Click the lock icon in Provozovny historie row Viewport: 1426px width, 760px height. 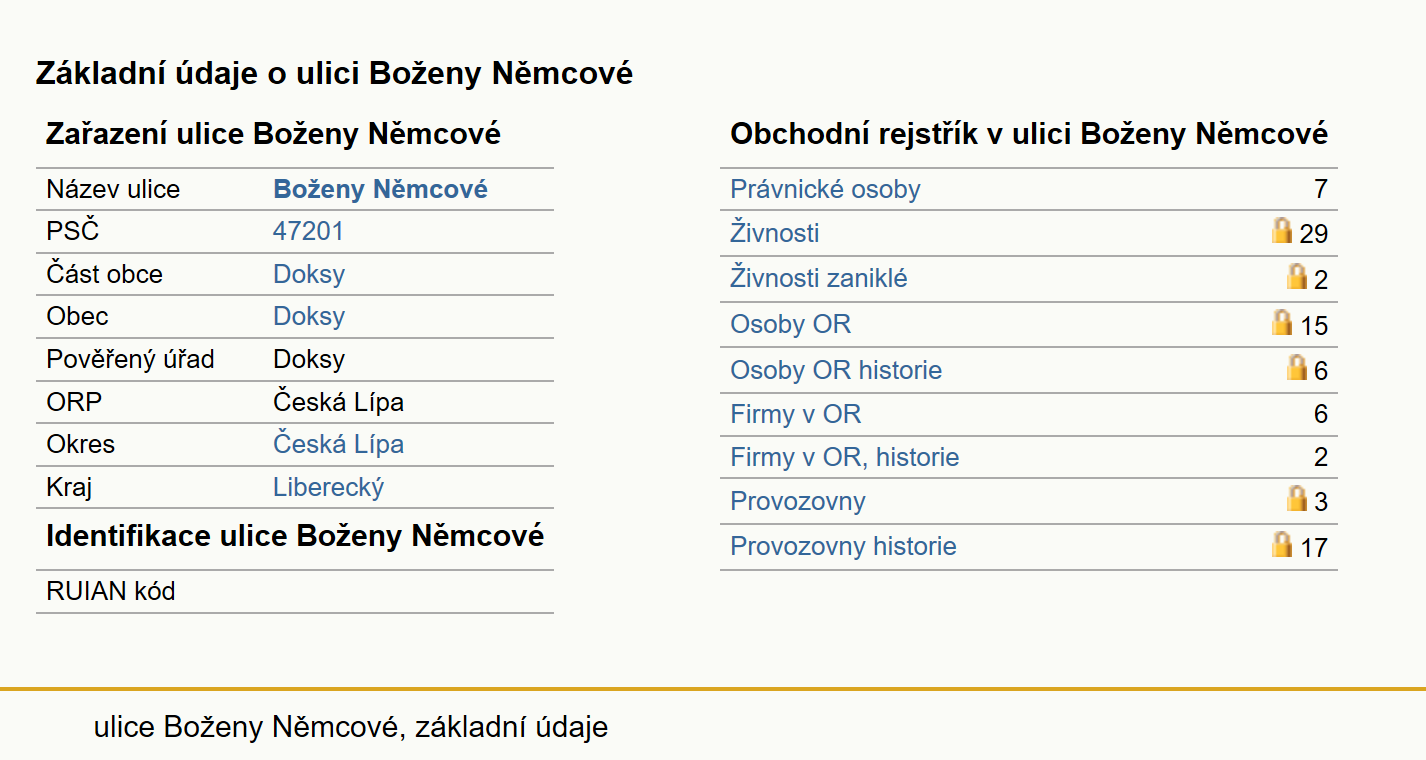1282,545
